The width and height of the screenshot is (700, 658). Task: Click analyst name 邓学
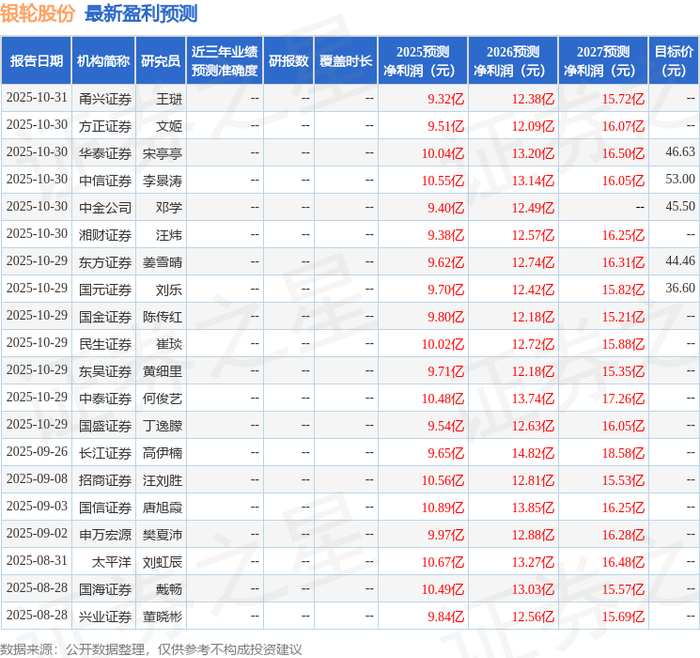pyautogui.click(x=169, y=208)
